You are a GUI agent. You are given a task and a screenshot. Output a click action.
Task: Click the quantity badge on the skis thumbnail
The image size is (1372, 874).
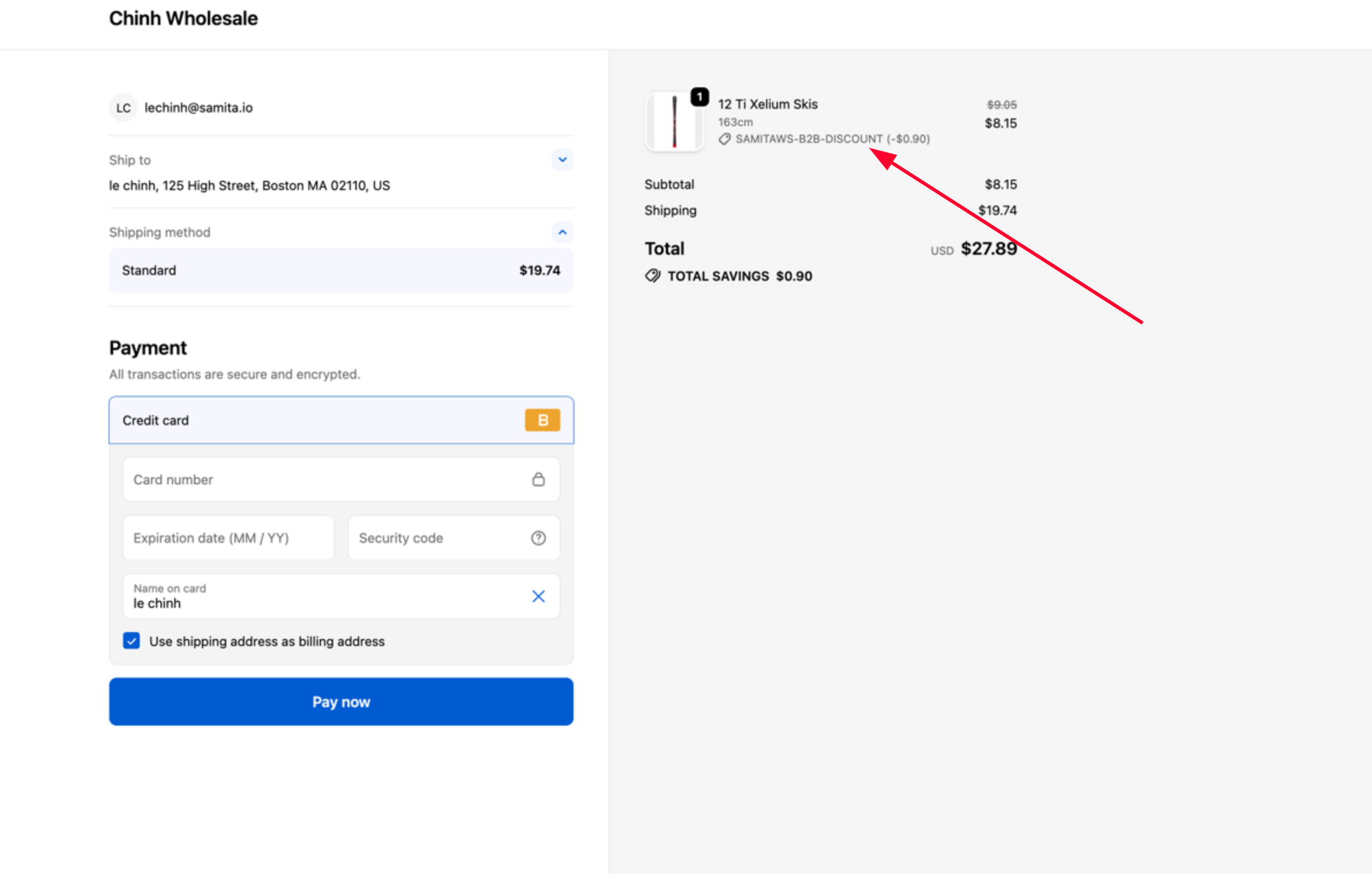coord(699,97)
